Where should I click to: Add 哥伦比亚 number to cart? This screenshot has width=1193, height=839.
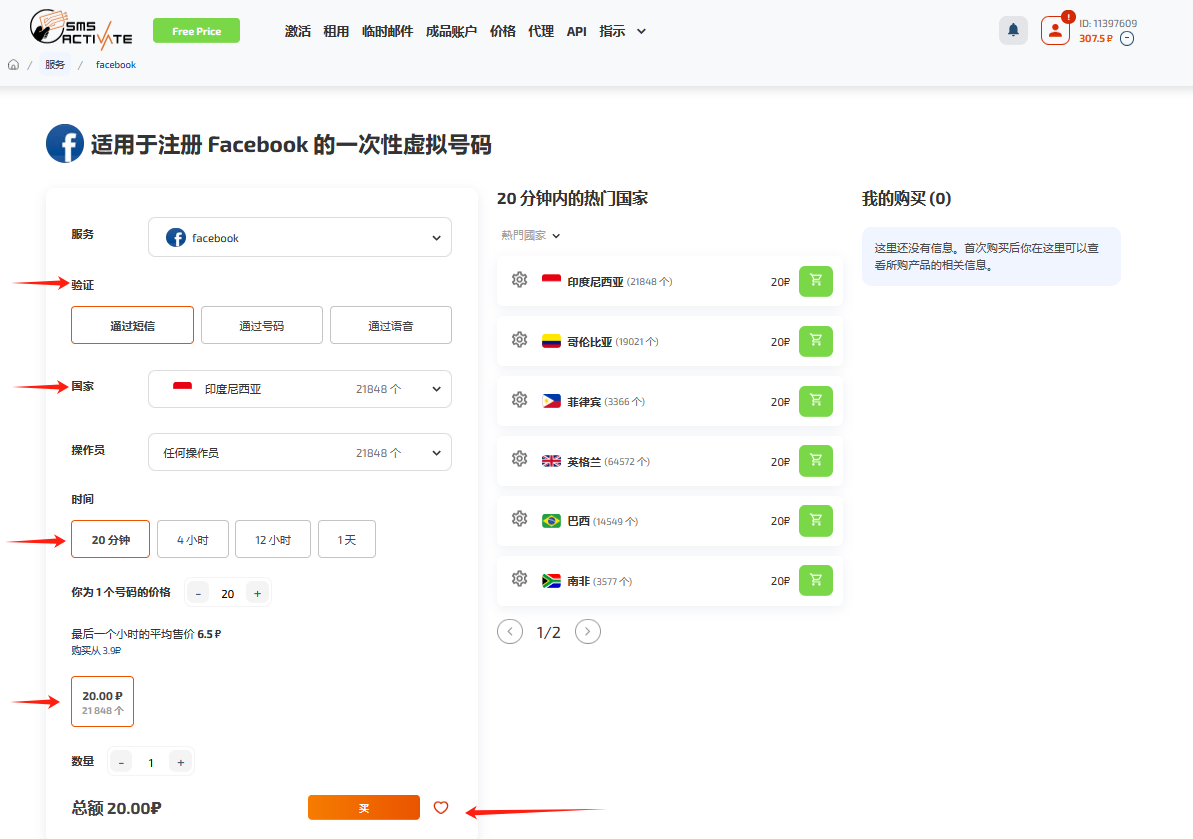[816, 341]
